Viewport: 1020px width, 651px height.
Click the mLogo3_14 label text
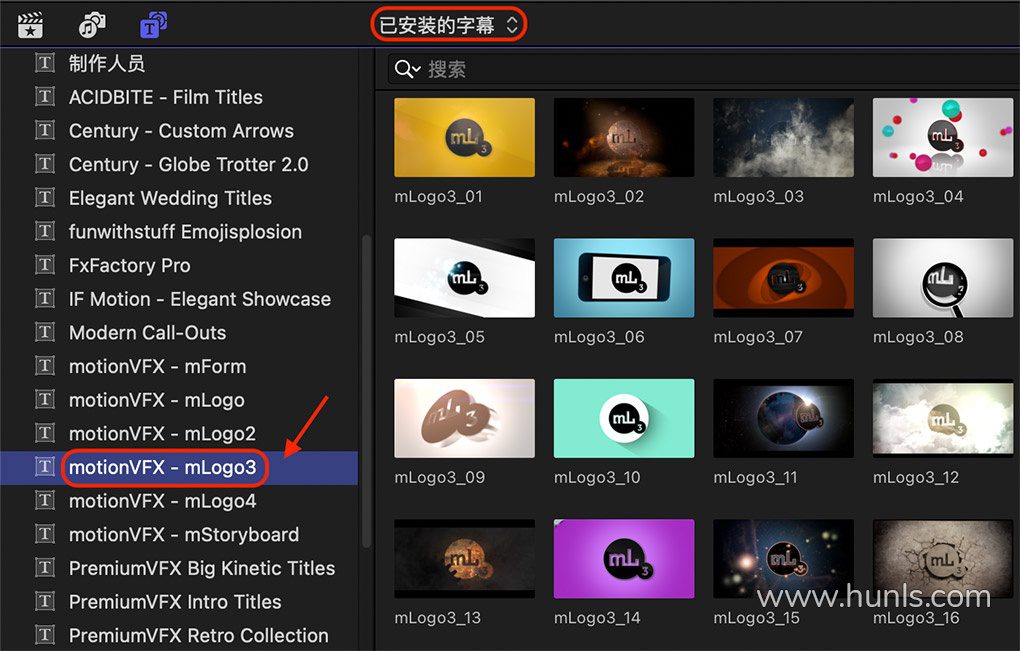click(x=597, y=618)
